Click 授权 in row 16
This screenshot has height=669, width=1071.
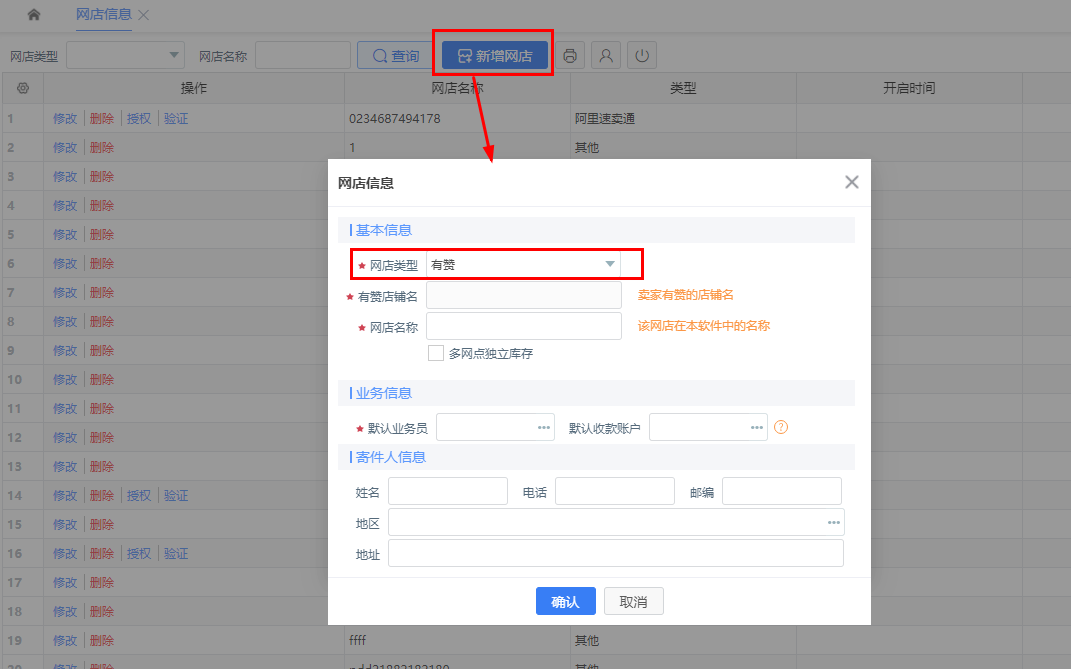coord(139,554)
